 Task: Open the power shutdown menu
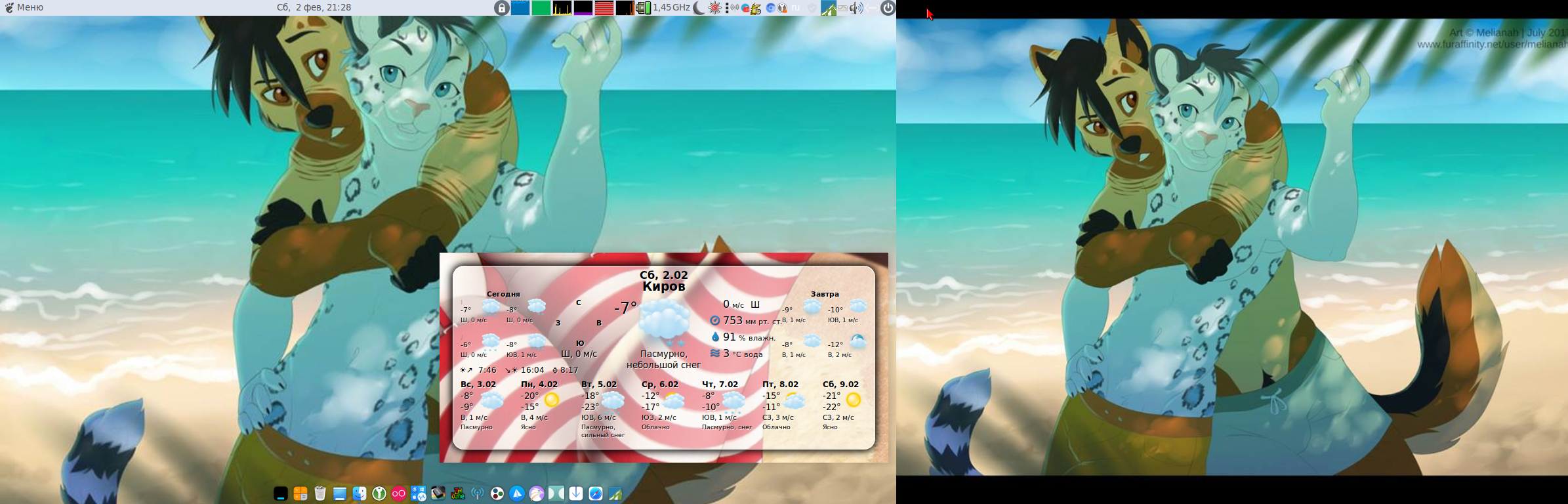(x=888, y=8)
